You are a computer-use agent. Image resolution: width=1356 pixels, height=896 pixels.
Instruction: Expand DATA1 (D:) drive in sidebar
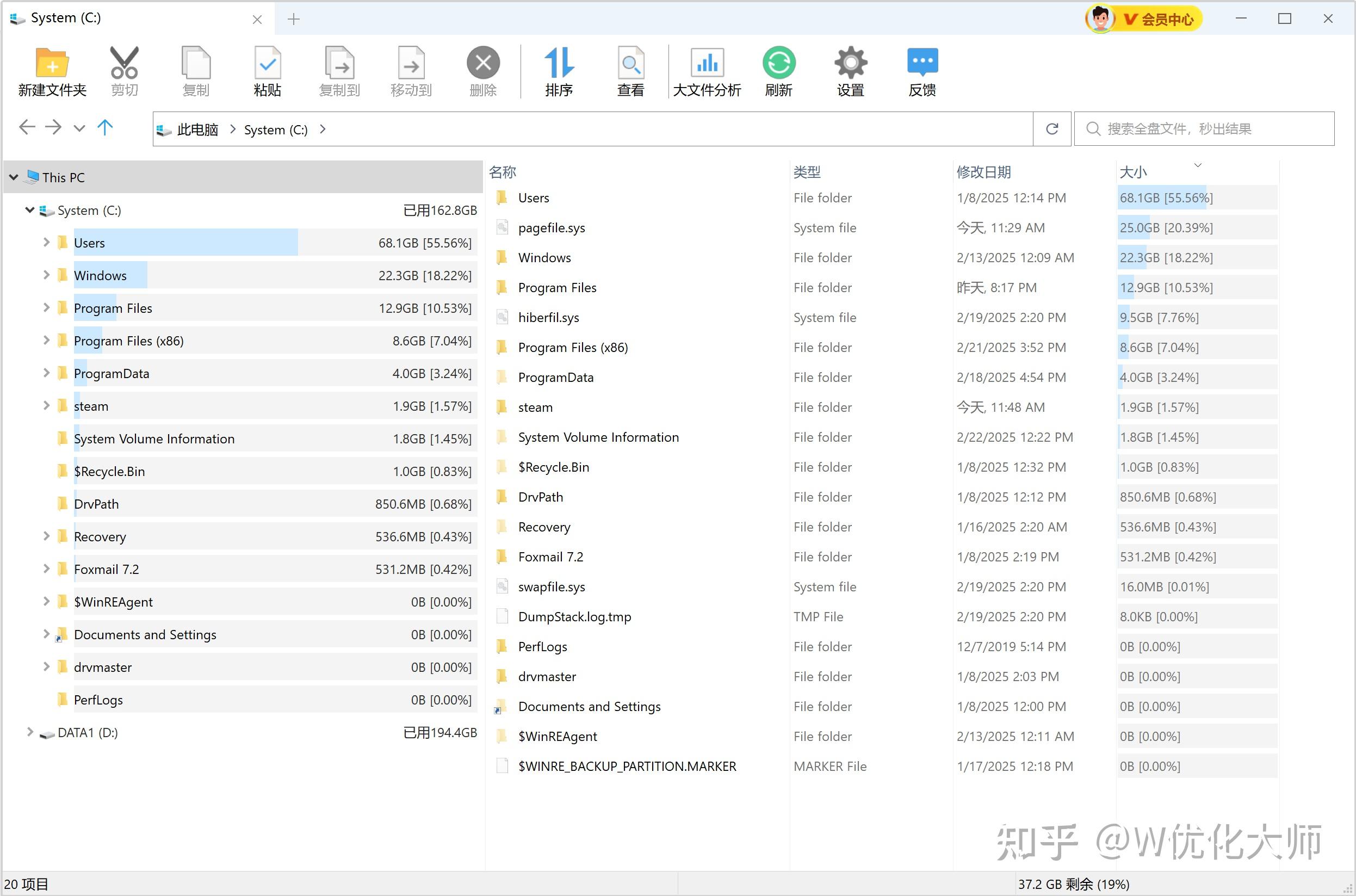(x=30, y=732)
